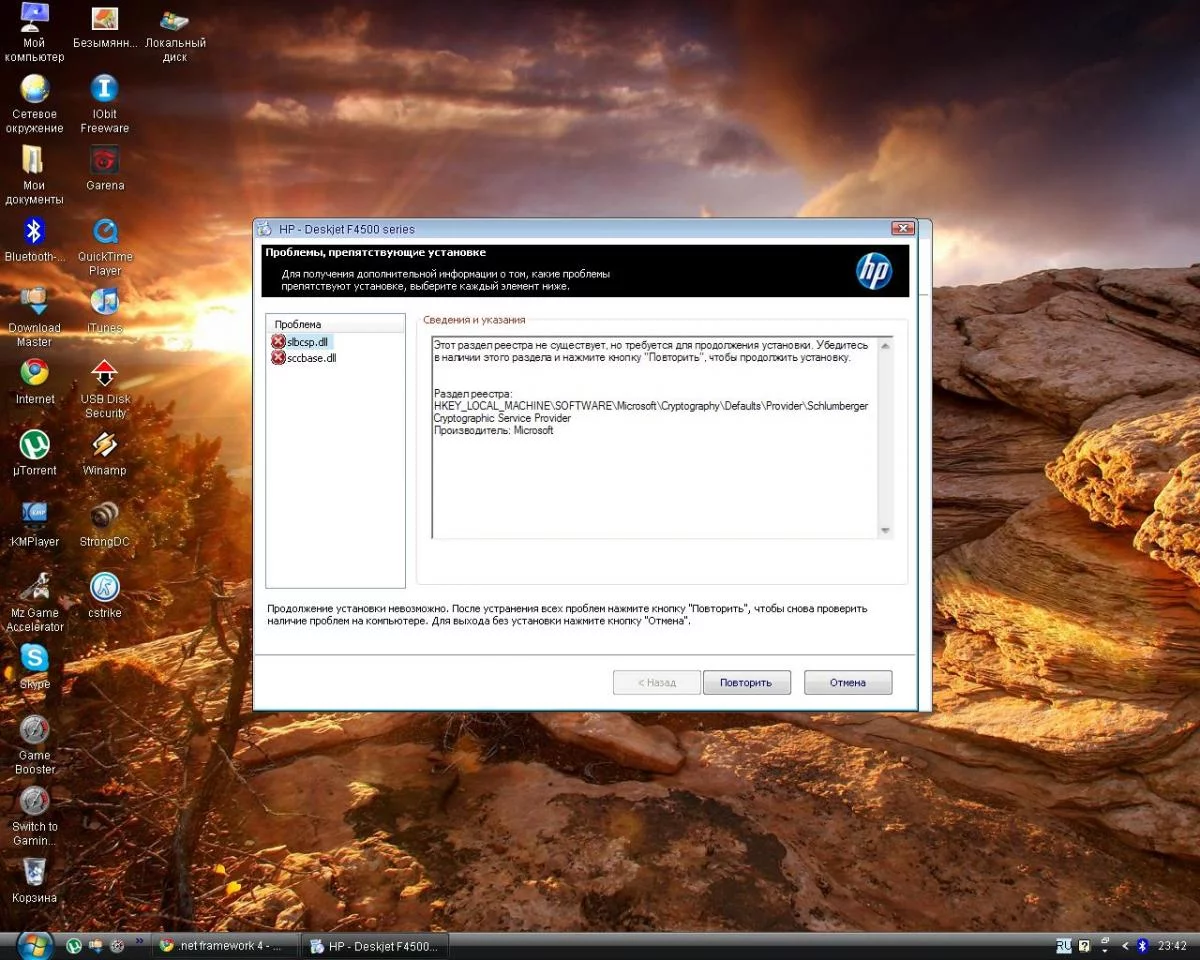Open the Мой компьютер desktop icon

pos(34,30)
